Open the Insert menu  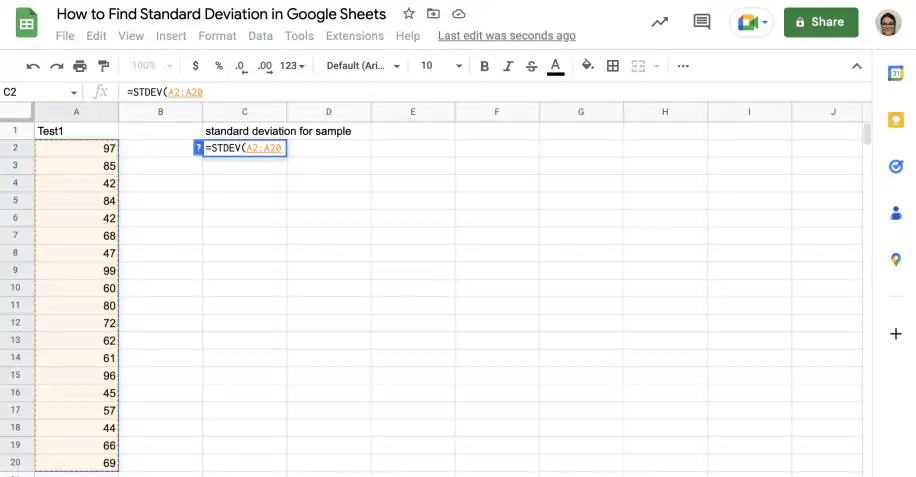coord(171,36)
